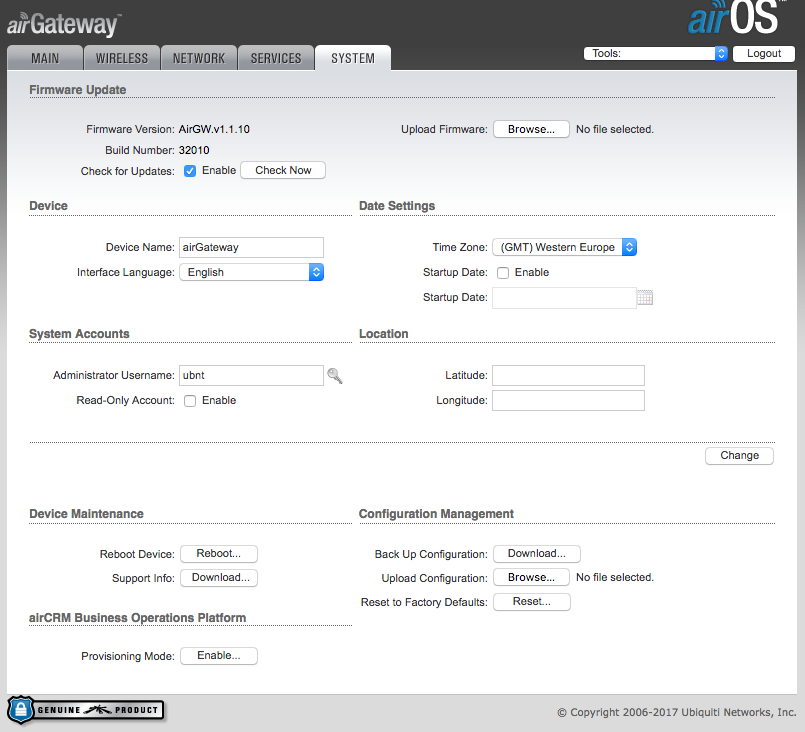Toggle the Check for Updates Enable checkbox
This screenshot has height=732, width=805.
point(190,171)
